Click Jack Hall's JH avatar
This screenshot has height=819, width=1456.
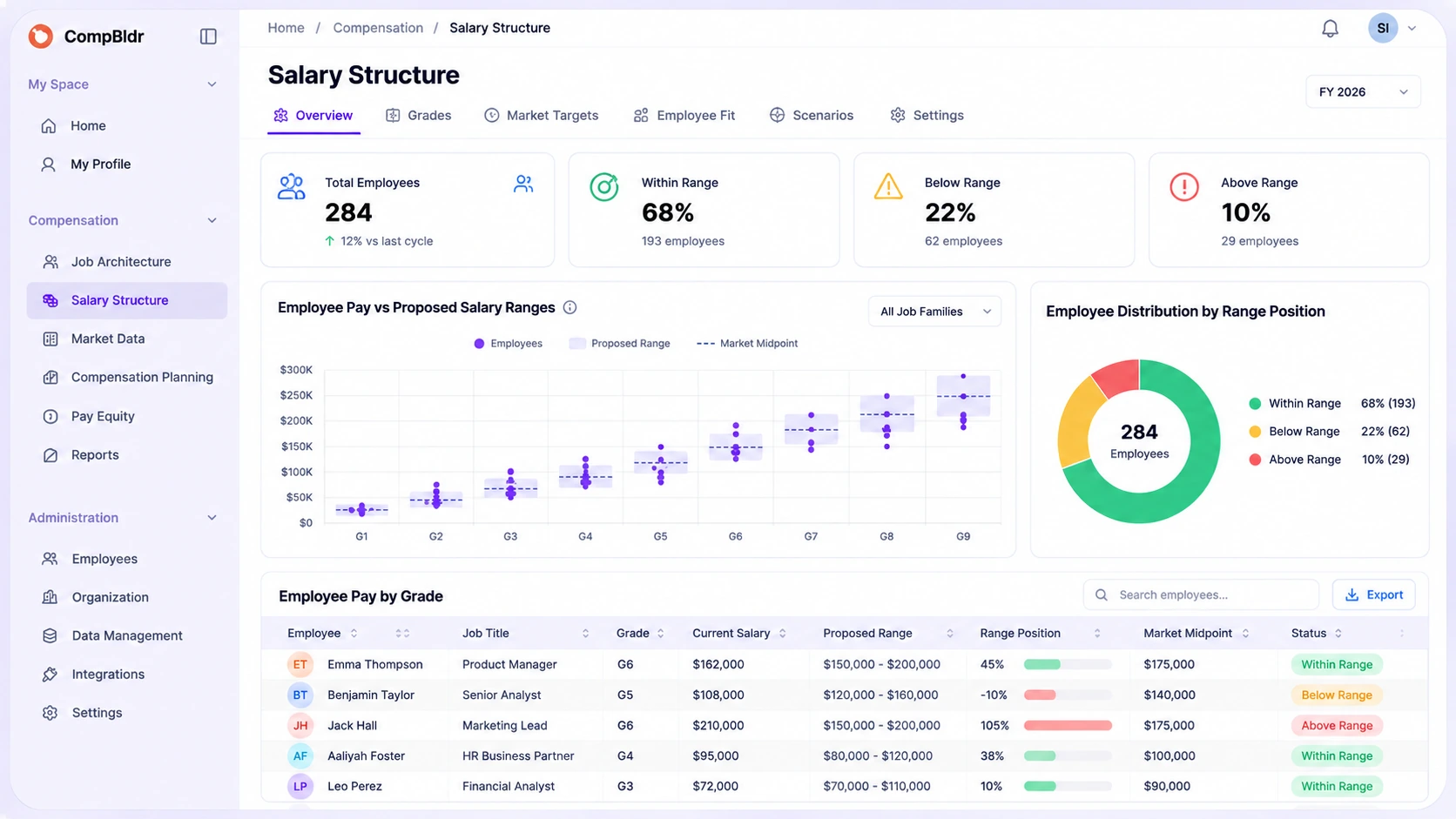point(300,725)
